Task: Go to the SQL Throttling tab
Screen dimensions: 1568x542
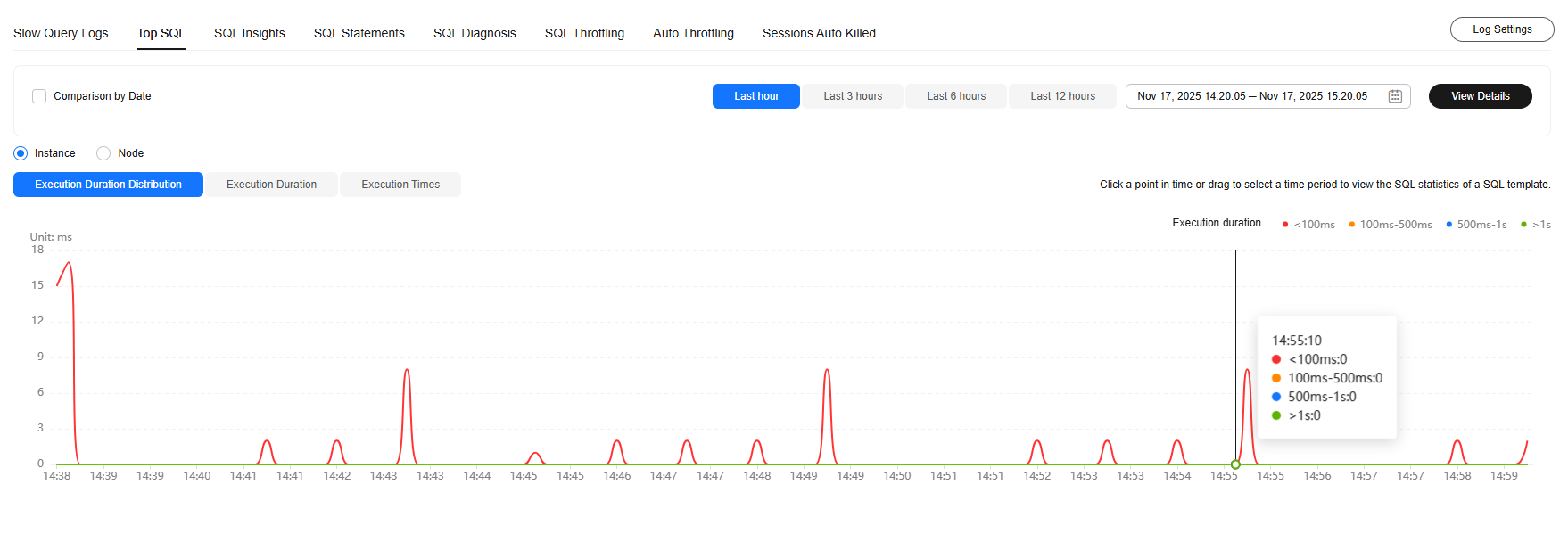Action: (584, 33)
